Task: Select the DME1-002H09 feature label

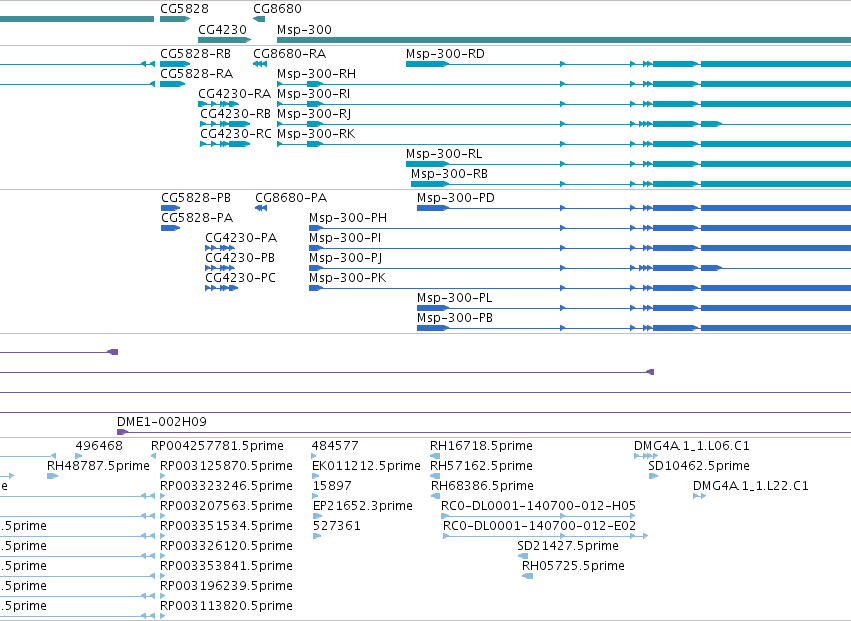Action: [x=162, y=422]
